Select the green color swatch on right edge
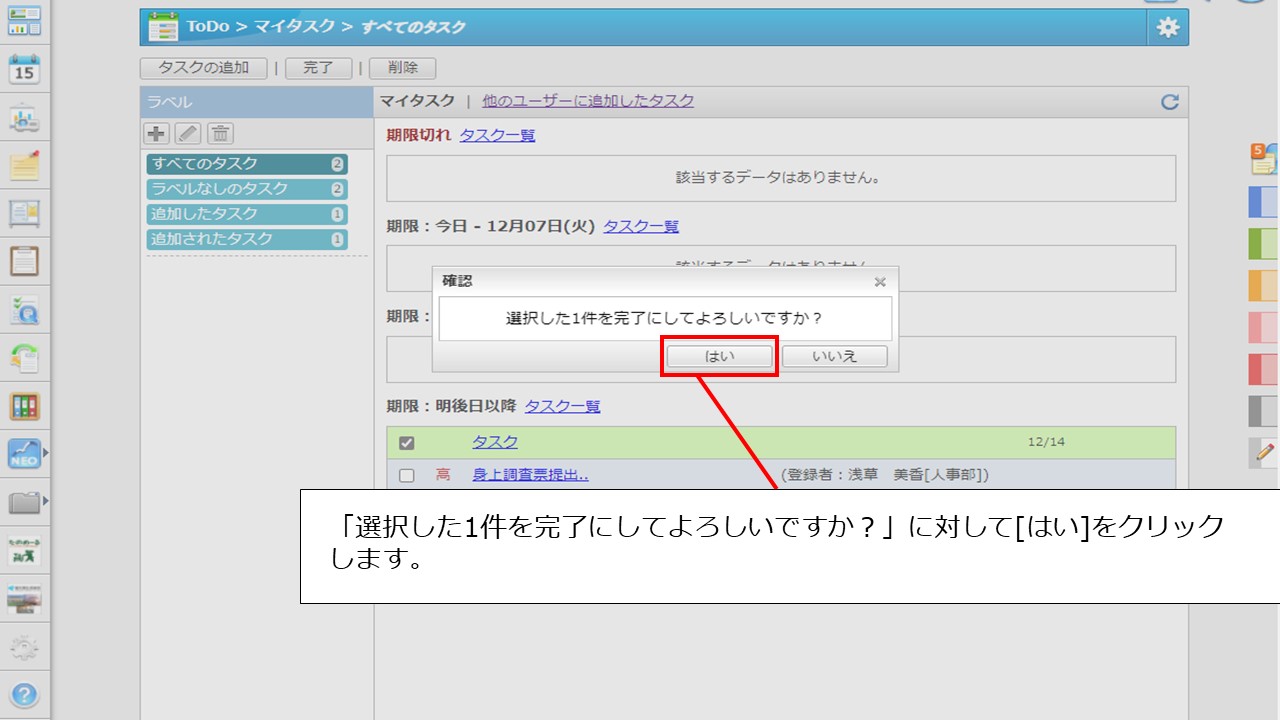 [x=1263, y=244]
